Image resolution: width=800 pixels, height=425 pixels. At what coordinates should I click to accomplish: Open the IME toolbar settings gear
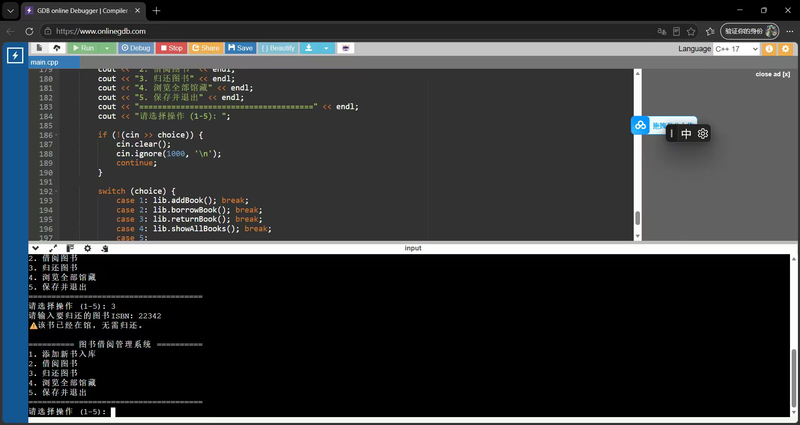point(703,134)
